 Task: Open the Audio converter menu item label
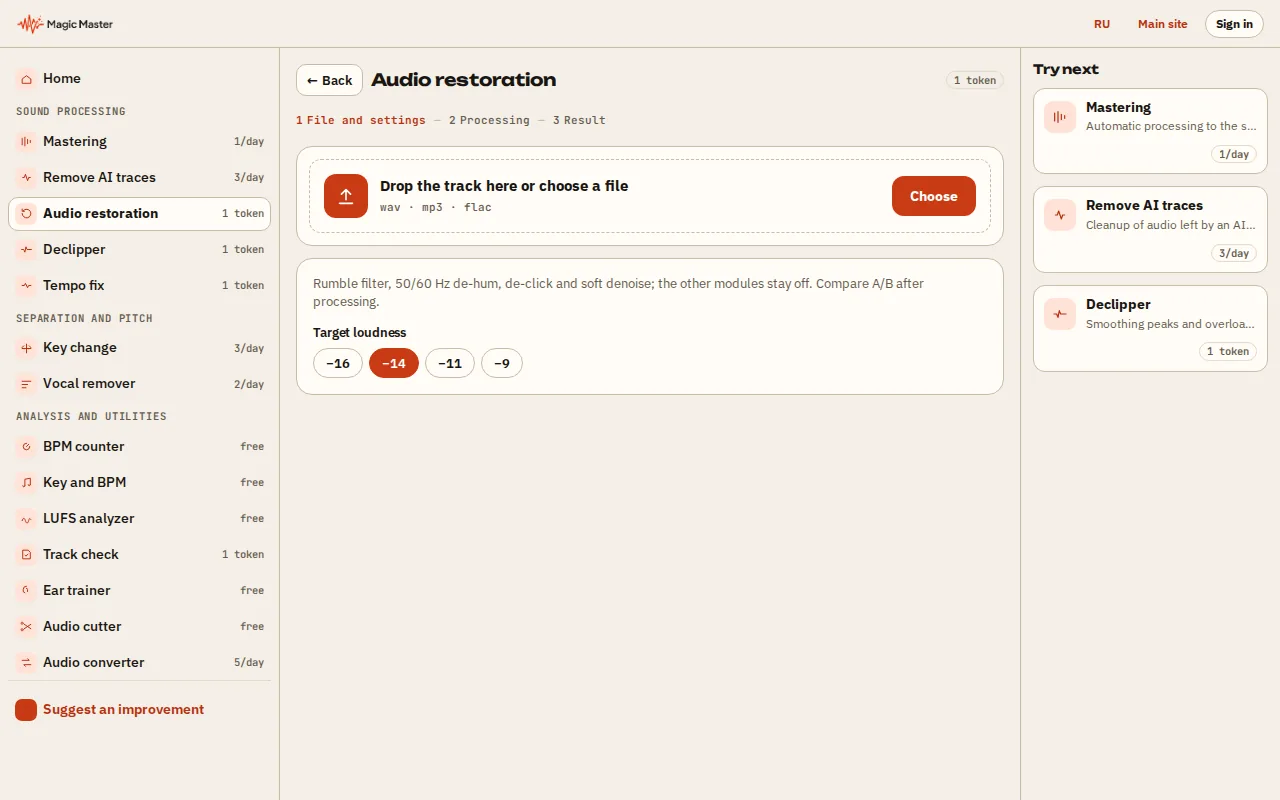pos(93,663)
